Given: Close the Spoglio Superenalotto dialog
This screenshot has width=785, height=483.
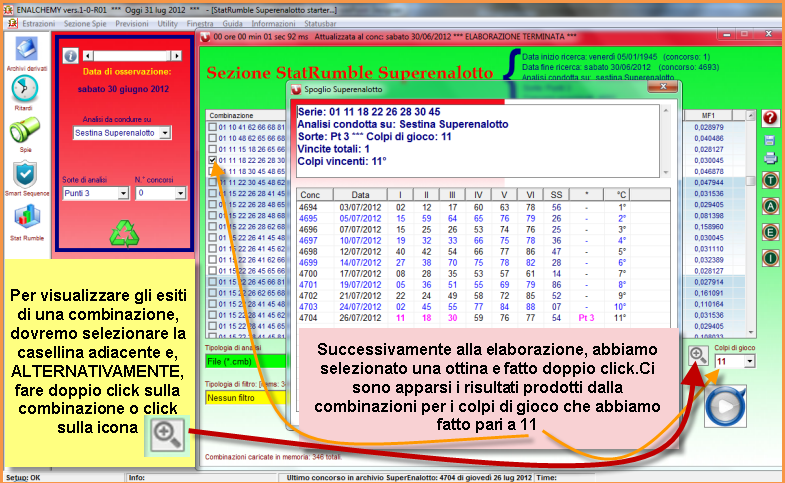Looking at the screenshot, I should [663, 87].
